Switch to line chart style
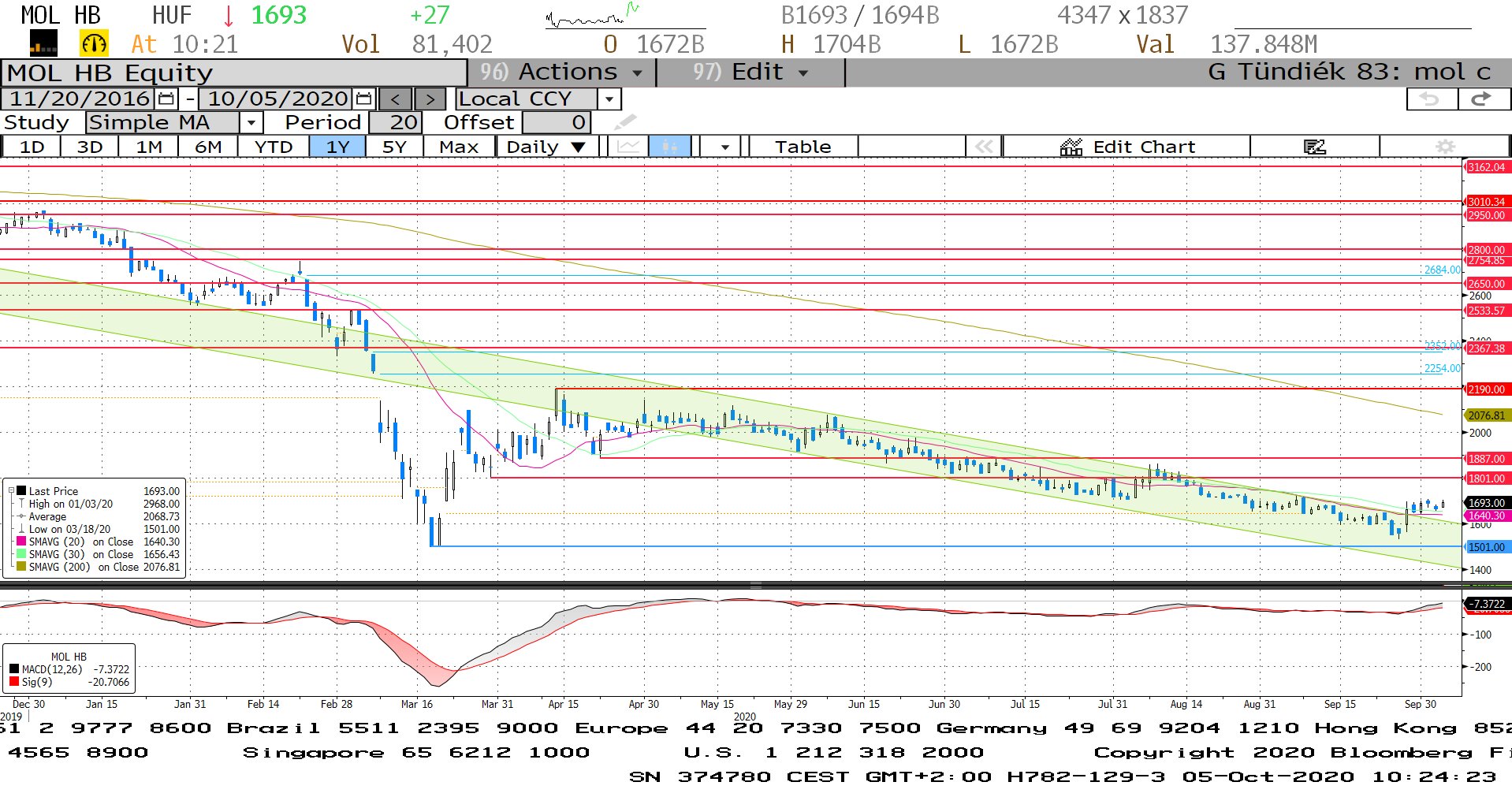This screenshot has height=808, width=1512. [628, 147]
